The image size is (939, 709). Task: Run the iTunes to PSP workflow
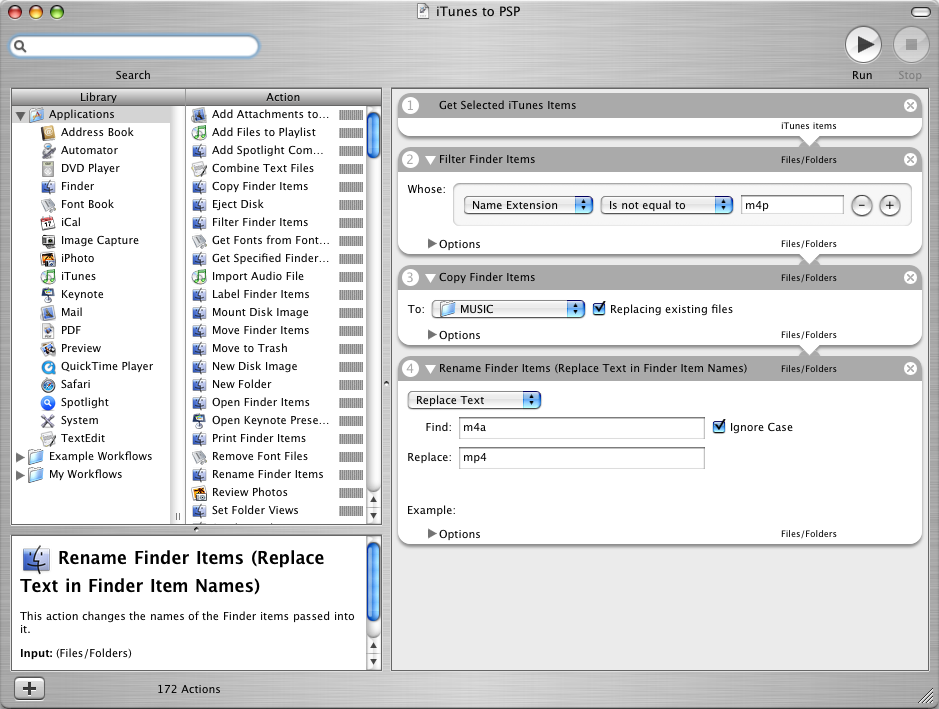pos(863,45)
